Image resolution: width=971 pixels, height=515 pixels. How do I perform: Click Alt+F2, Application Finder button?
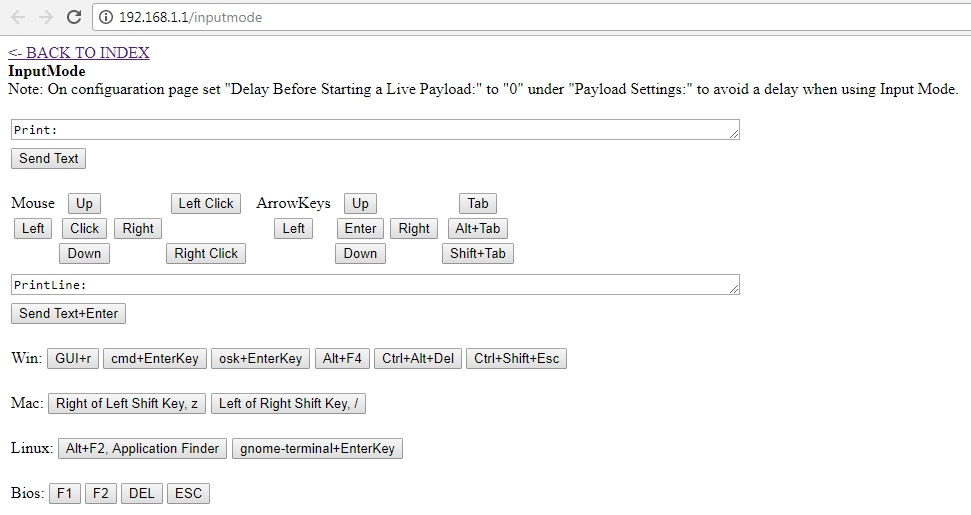click(142, 448)
